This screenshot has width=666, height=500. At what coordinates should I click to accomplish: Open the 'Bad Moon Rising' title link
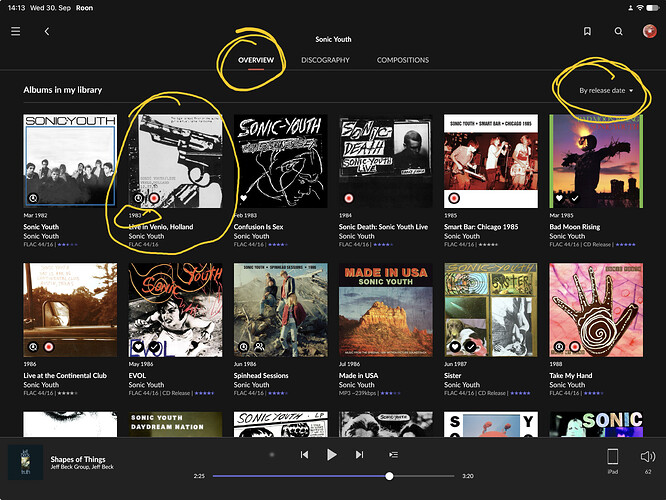[x=575, y=227]
